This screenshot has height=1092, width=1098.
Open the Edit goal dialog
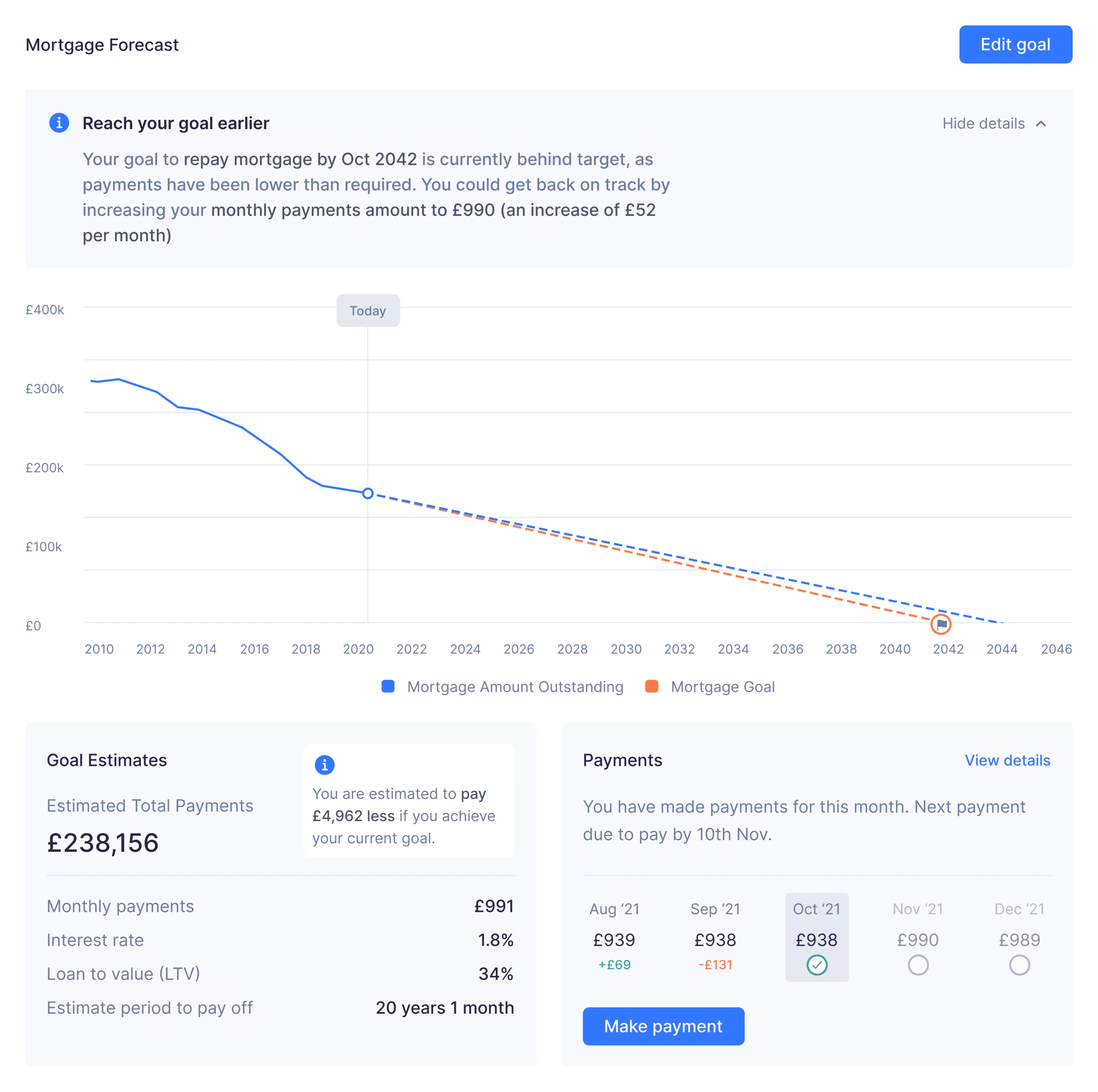(1015, 44)
